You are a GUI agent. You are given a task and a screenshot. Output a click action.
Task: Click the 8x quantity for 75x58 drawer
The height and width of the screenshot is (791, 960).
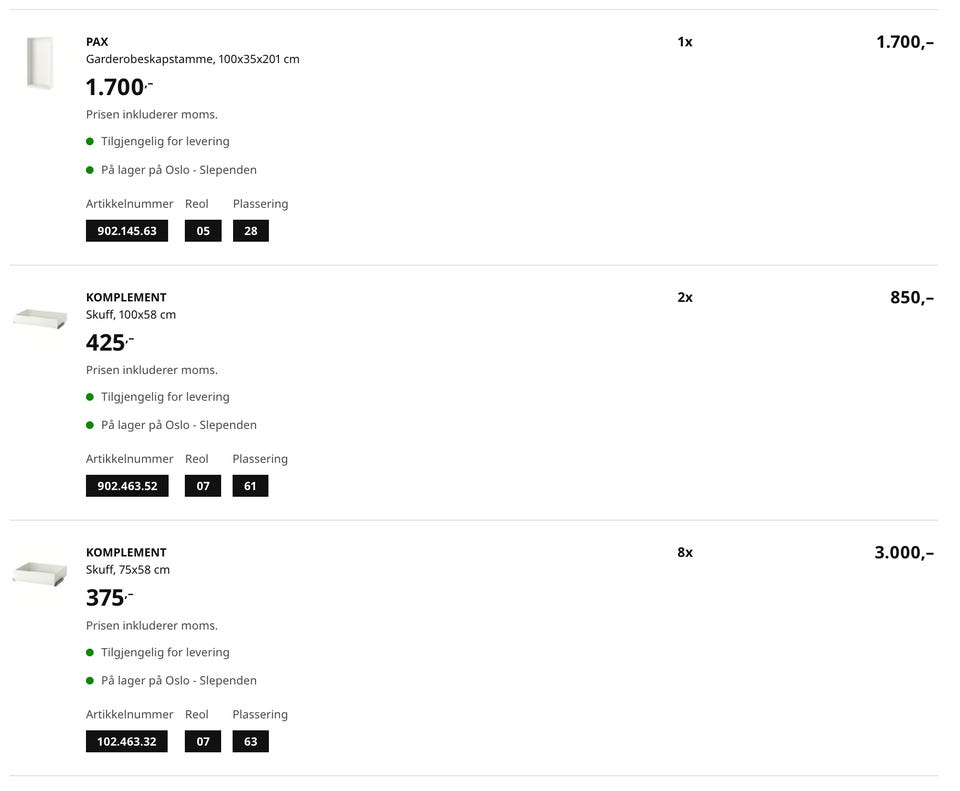coord(685,552)
